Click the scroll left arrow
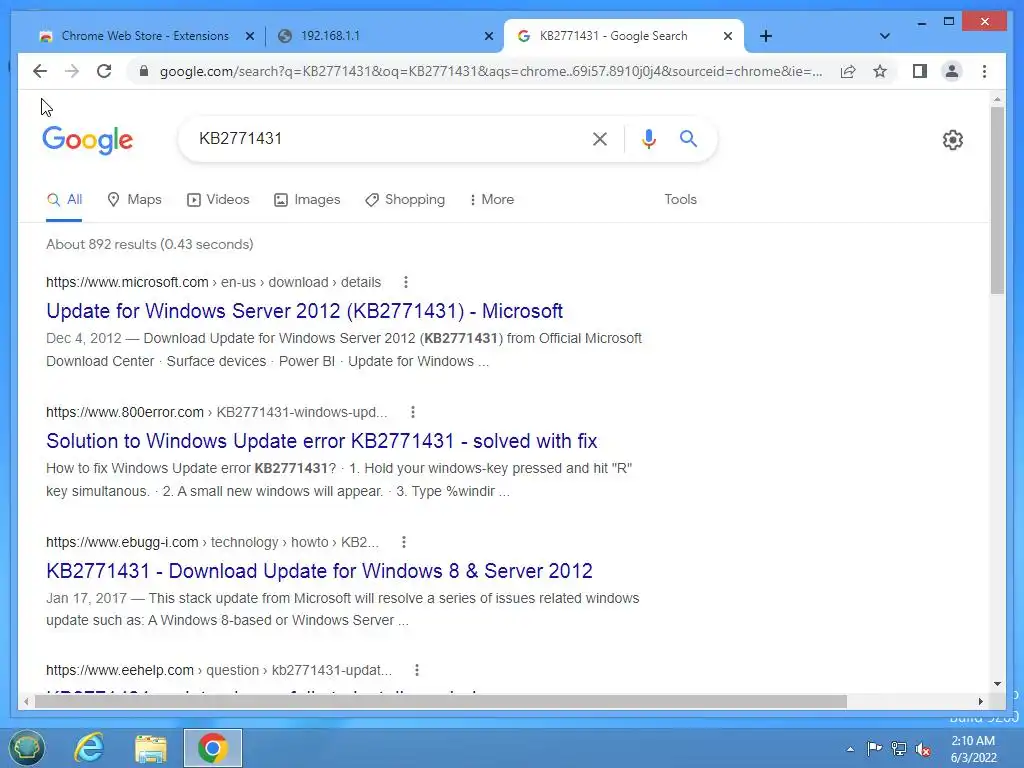The width and height of the screenshot is (1024, 768). coord(26,701)
